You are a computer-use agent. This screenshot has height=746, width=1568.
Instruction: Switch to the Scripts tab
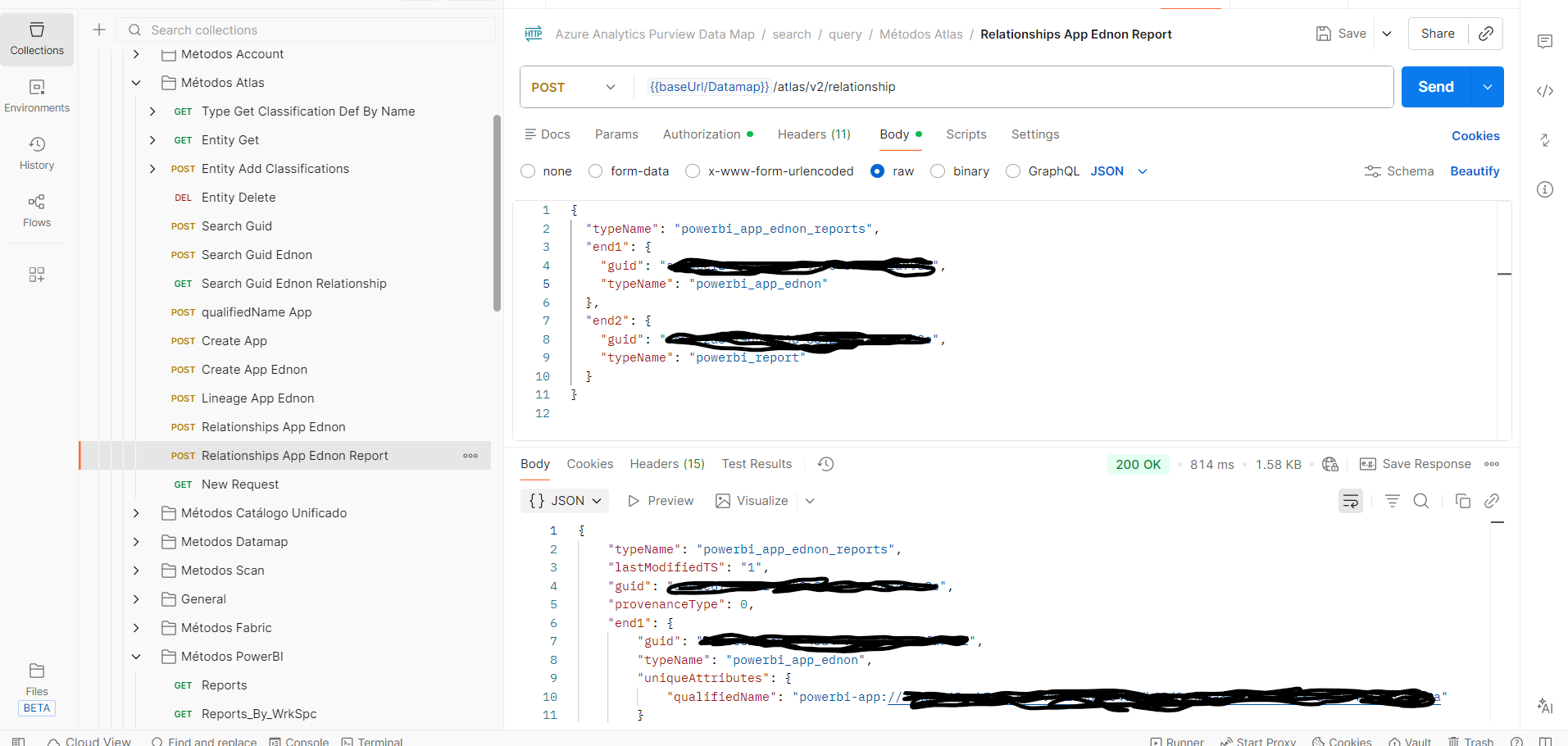(966, 134)
